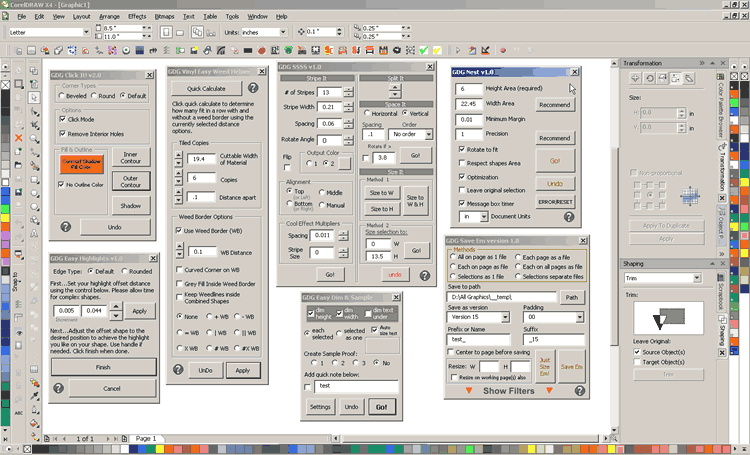The width and height of the screenshot is (750, 455).
Task: Click Size to W button
Action: point(382,193)
